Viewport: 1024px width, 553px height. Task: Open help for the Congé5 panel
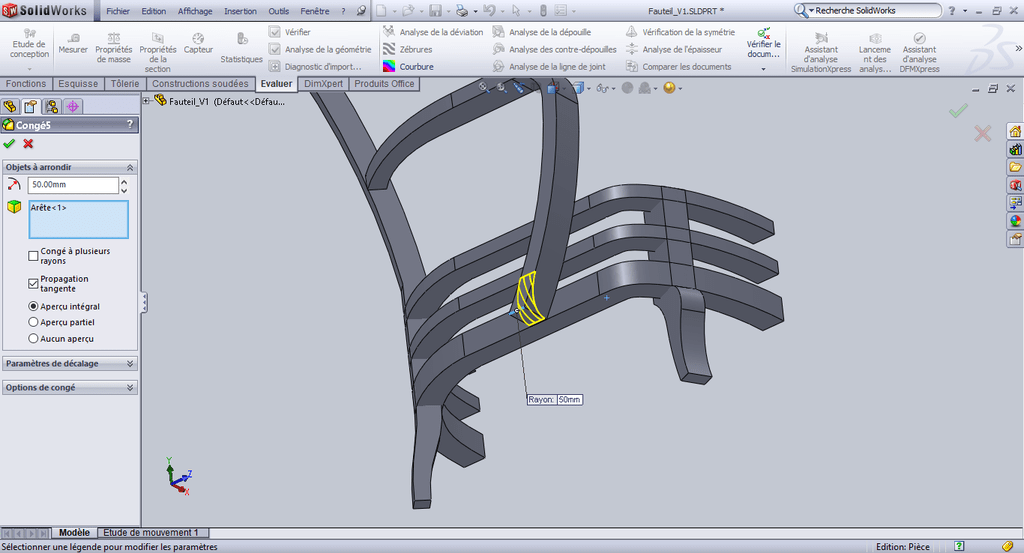tap(129, 124)
